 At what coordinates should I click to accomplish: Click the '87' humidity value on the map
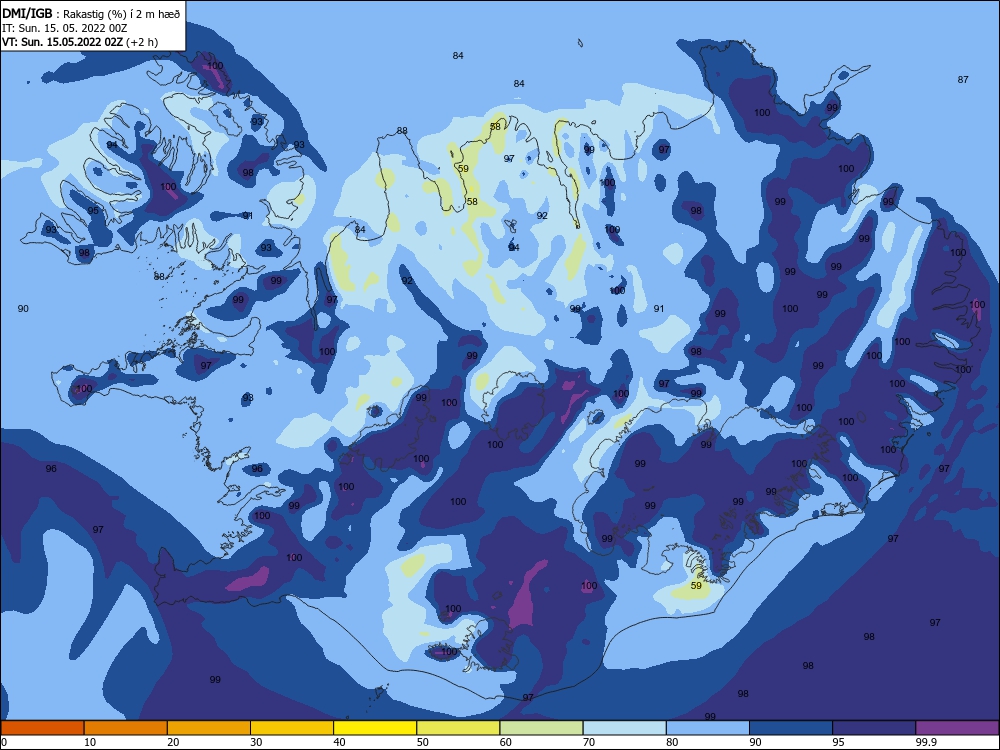pyautogui.click(x=963, y=80)
